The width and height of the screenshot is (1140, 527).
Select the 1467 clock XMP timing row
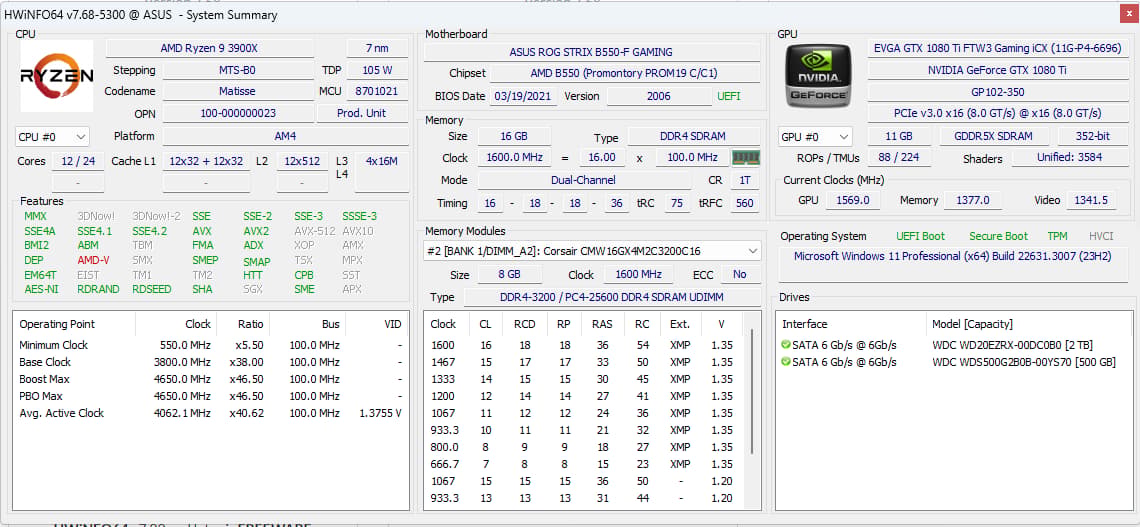tap(585, 362)
